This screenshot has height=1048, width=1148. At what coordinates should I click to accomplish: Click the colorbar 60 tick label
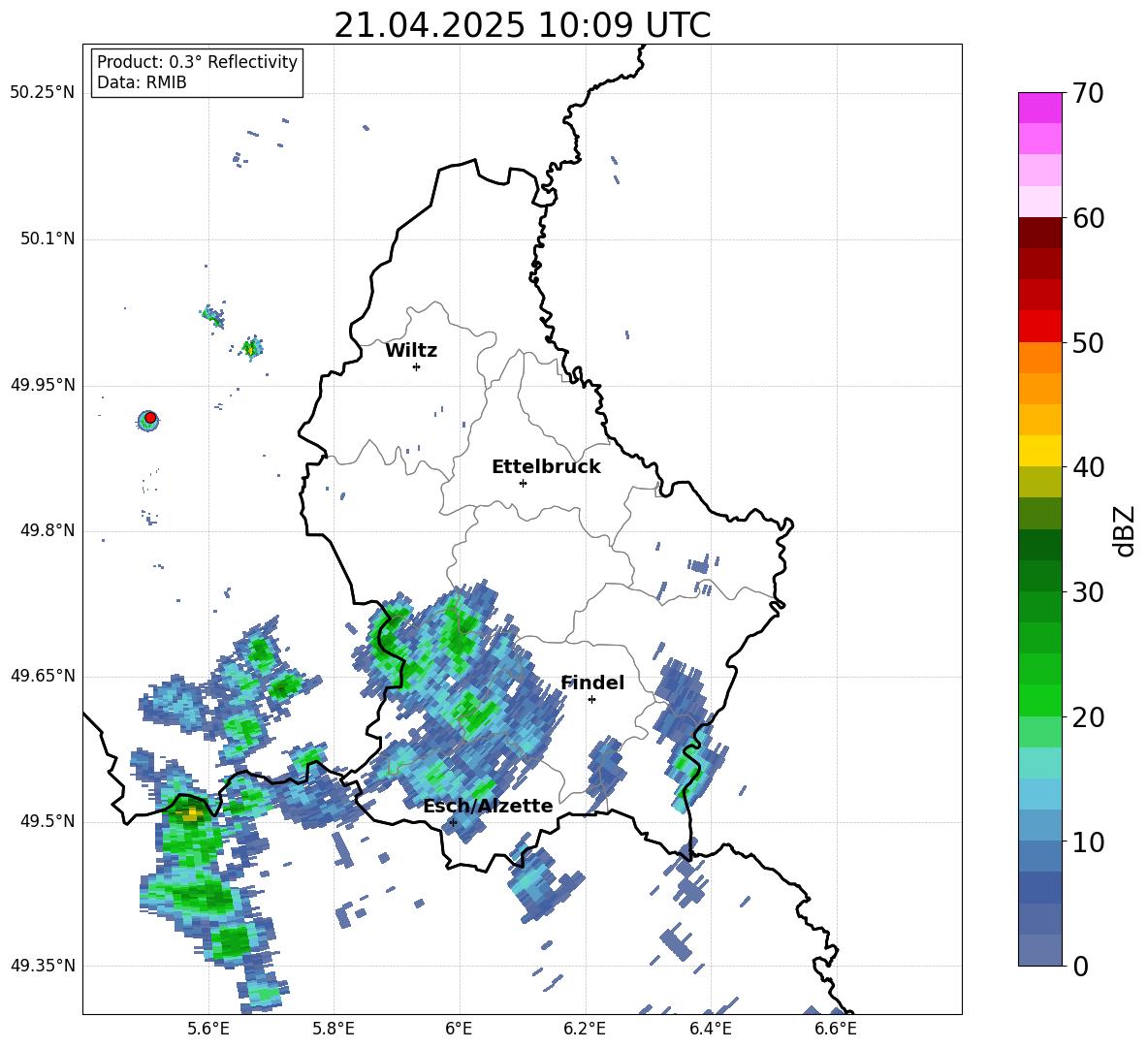click(x=1089, y=218)
